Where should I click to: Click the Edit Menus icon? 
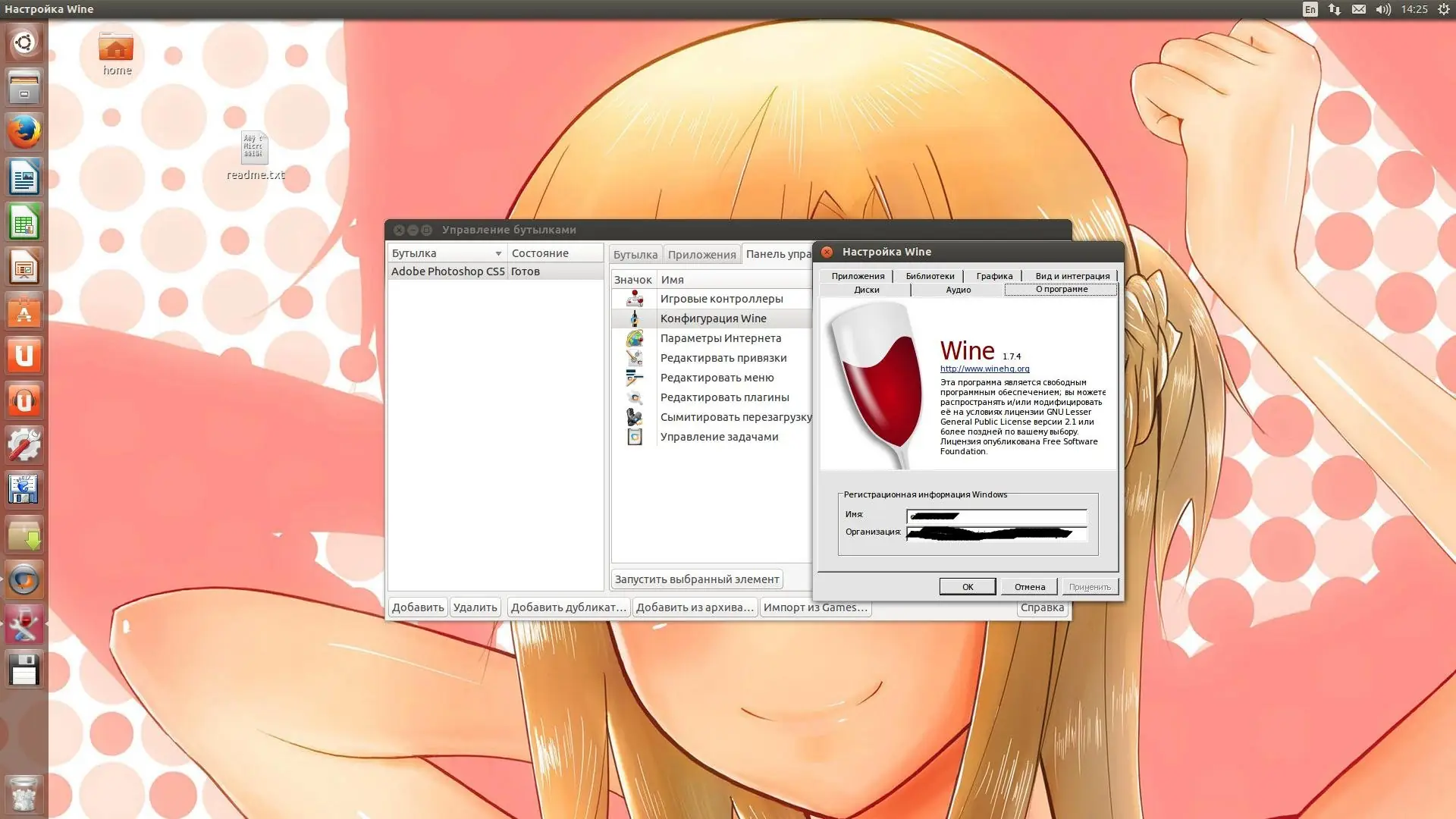pos(635,378)
